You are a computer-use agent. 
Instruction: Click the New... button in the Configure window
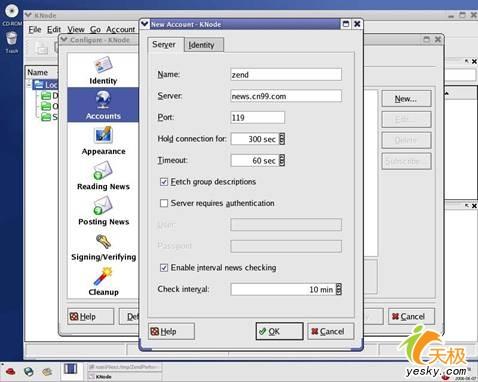(406, 99)
